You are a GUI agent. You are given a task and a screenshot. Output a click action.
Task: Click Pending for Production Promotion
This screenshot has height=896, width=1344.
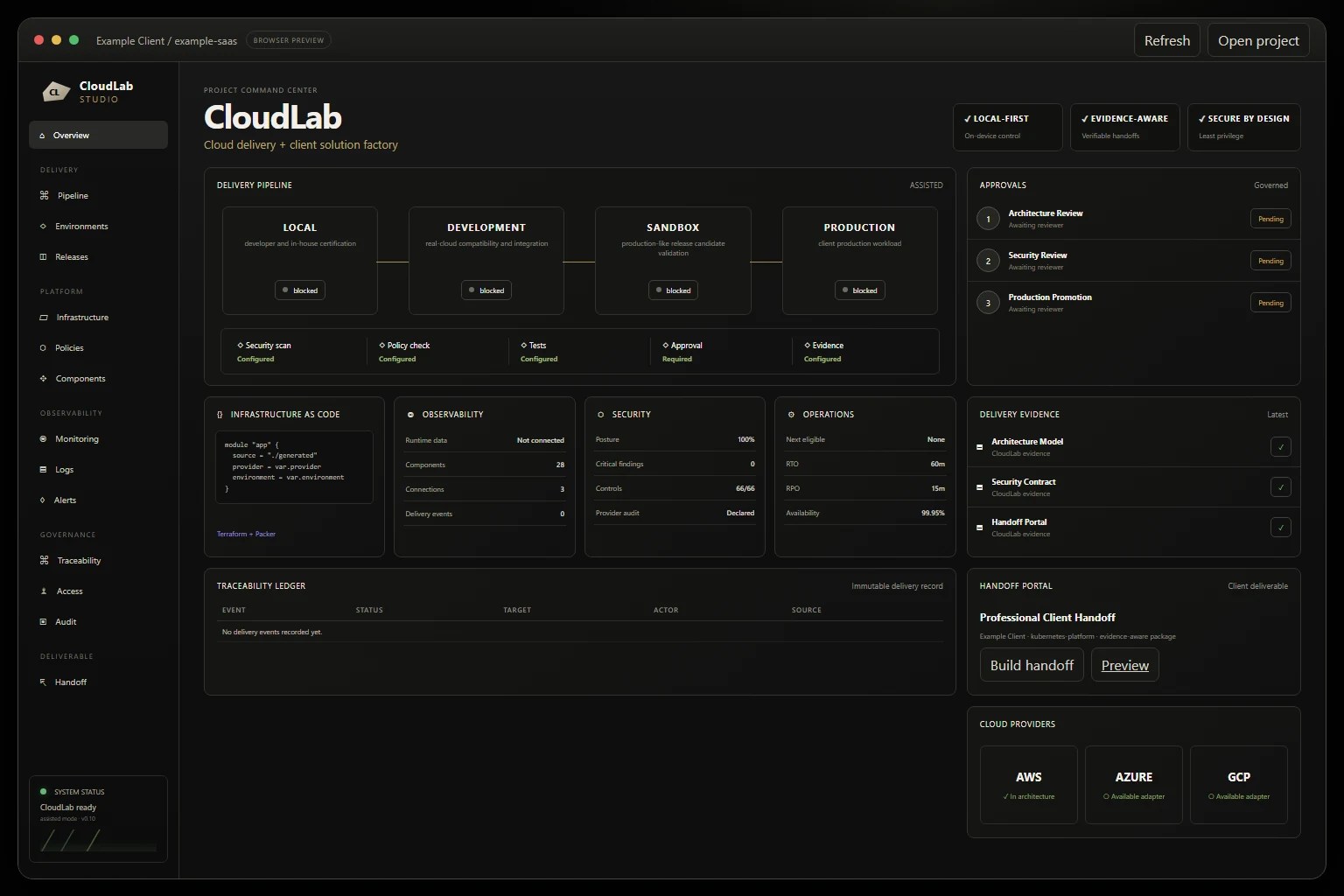coord(1270,303)
